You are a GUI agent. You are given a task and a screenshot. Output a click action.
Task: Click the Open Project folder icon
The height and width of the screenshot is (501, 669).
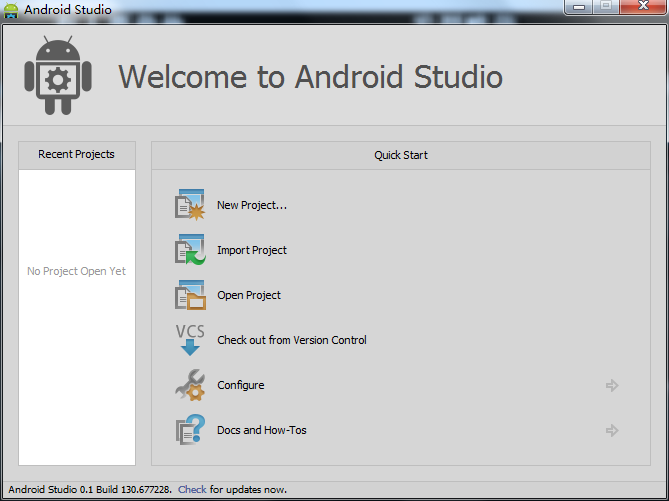(190, 295)
